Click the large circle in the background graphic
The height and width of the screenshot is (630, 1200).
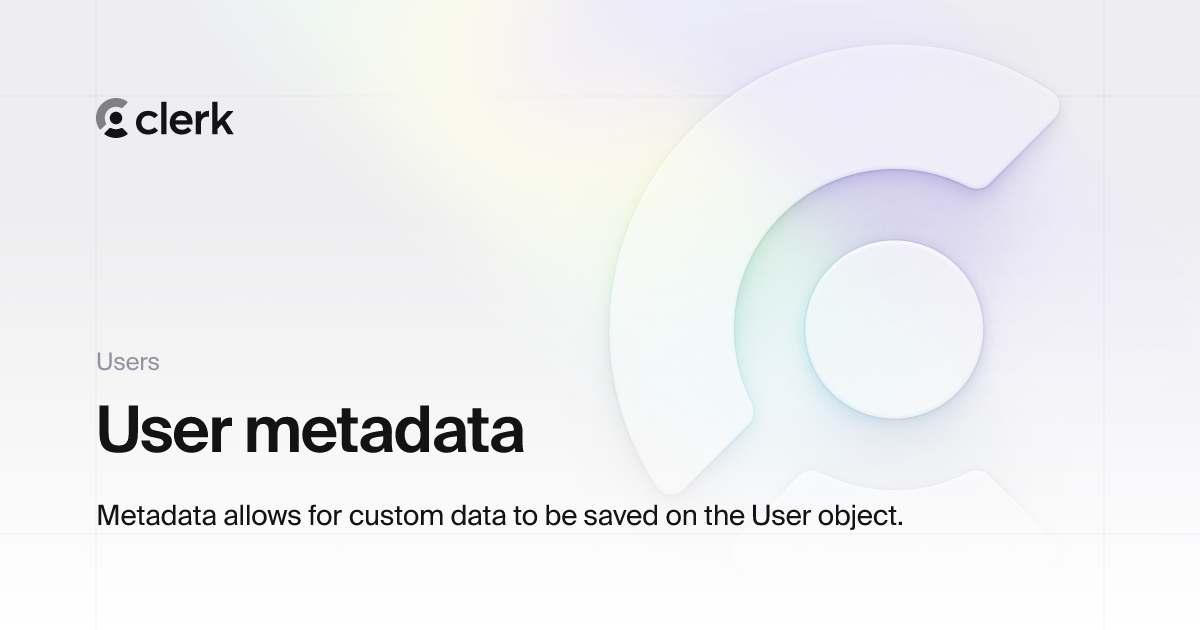coord(893,329)
